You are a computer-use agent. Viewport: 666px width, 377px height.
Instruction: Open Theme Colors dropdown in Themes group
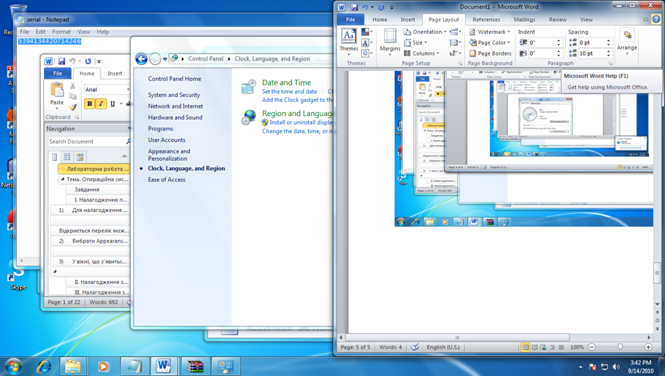(x=367, y=32)
